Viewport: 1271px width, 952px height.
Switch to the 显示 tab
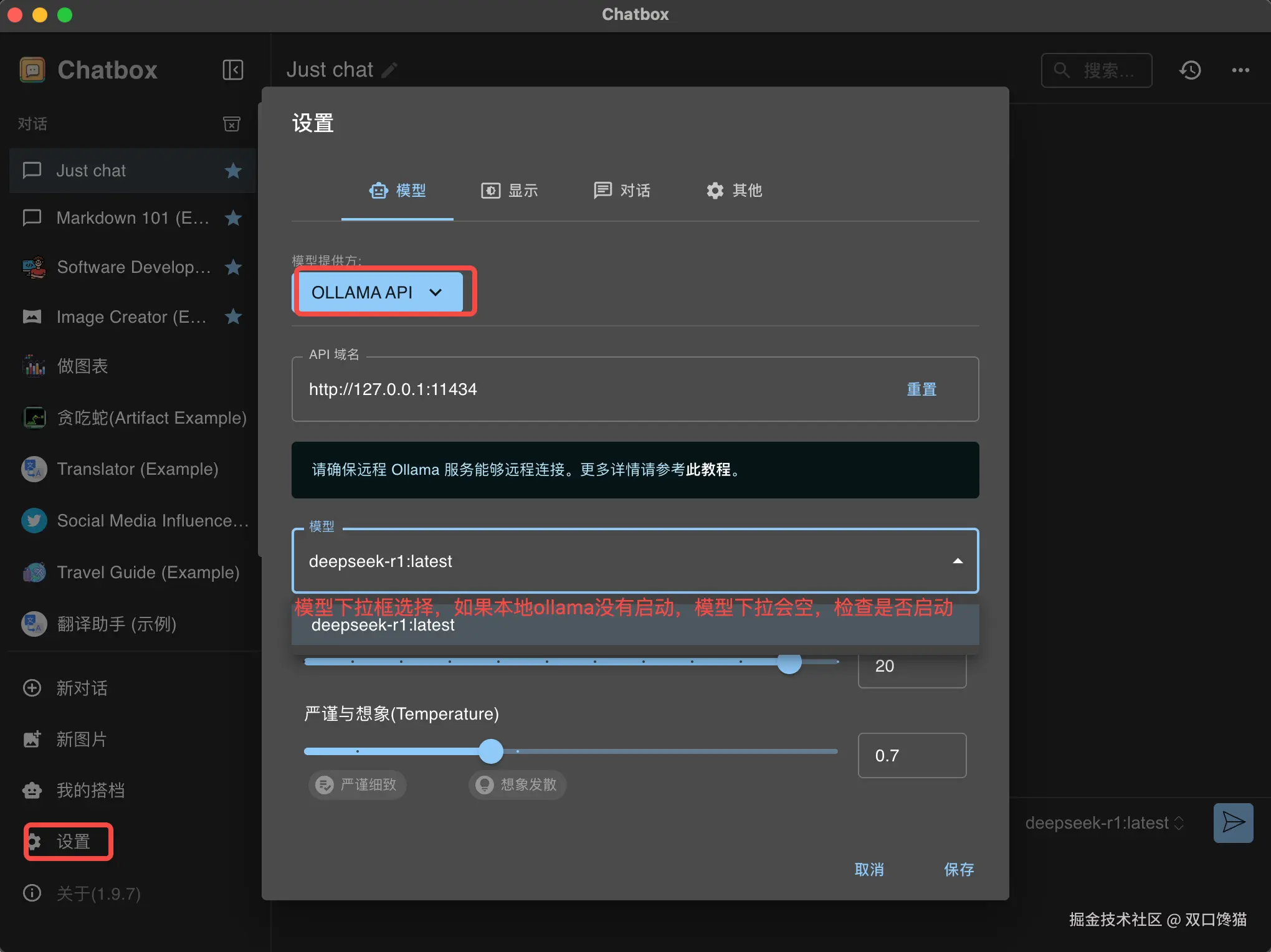(510, 191)
